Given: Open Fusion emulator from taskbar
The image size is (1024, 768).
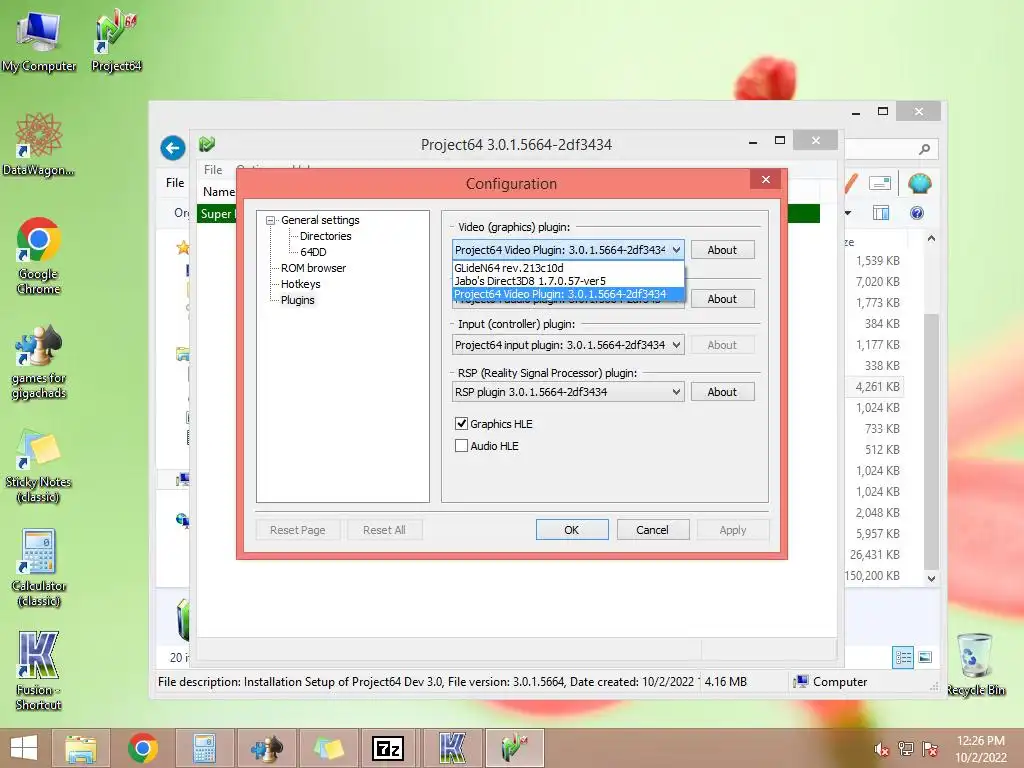Looking at the screenshot, I should 451,748.
